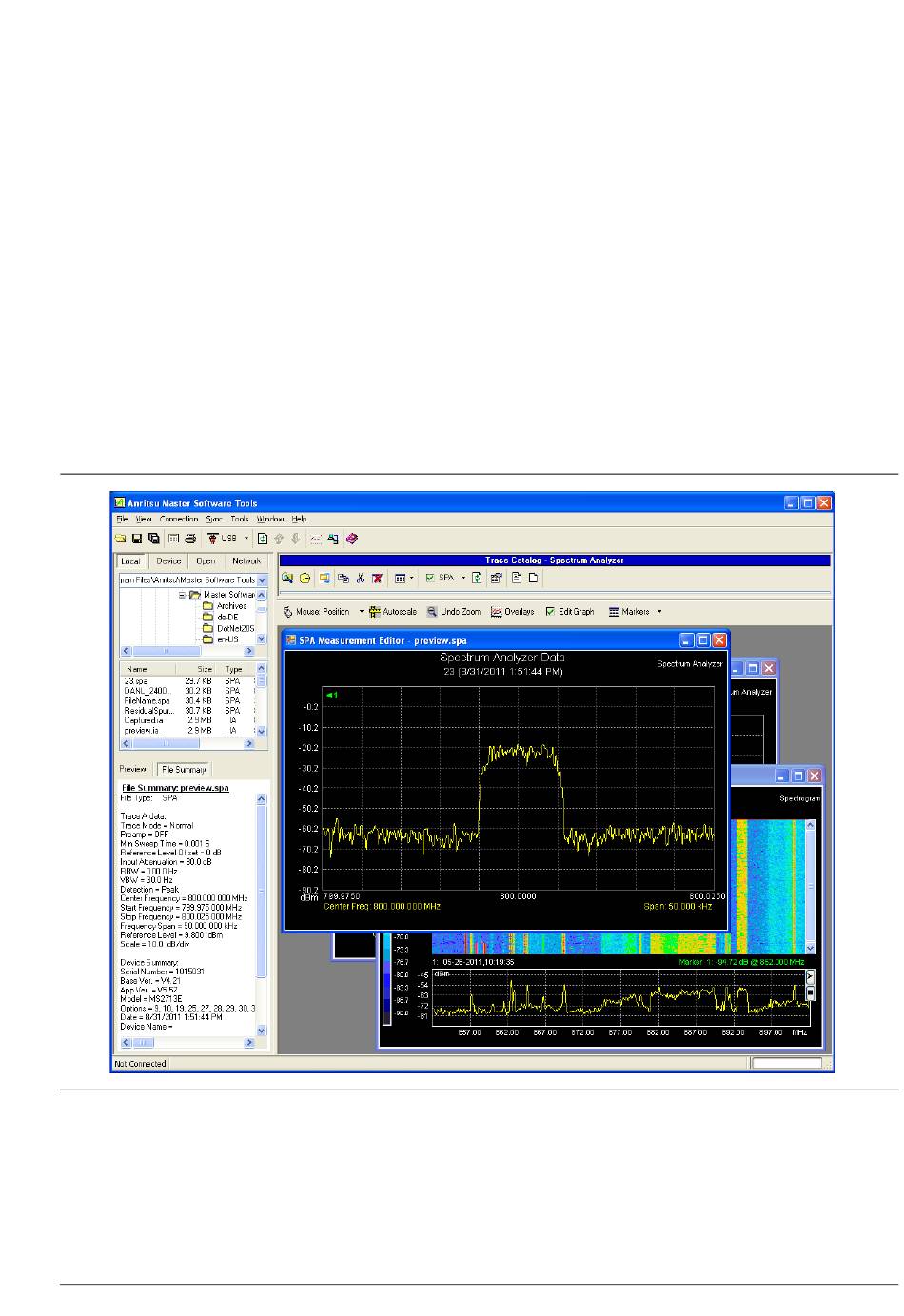This screenshot has width=904, height=1316.
Task: Open the folder icon in main toolbar
Action: point(121,539)
